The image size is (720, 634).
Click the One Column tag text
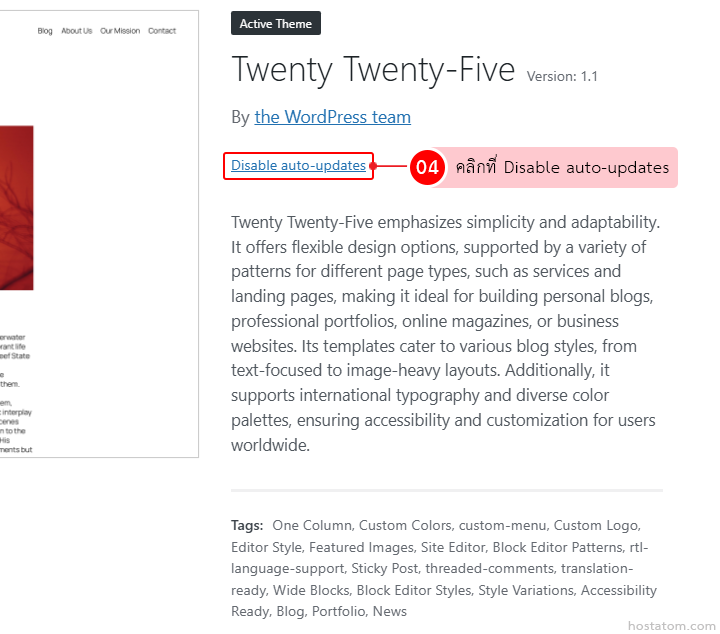point(312,525)
